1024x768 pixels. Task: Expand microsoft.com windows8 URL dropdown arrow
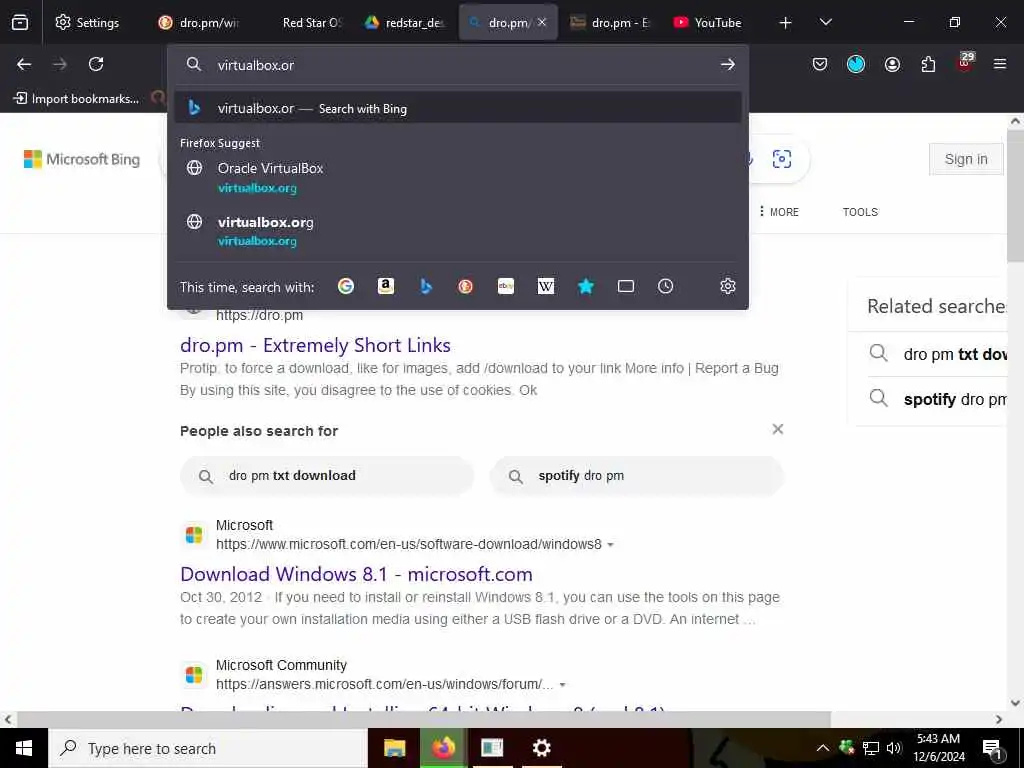coord(610,545)
